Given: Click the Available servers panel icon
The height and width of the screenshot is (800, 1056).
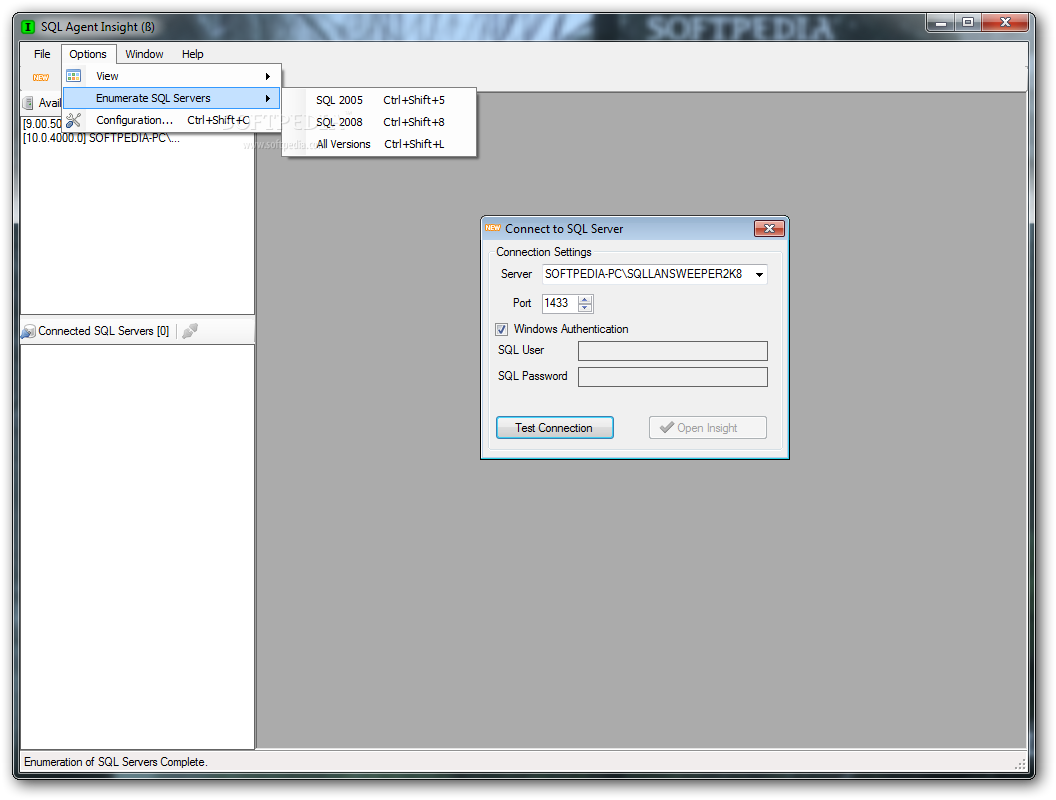Looking at the screenshot, I should point(28,103).
